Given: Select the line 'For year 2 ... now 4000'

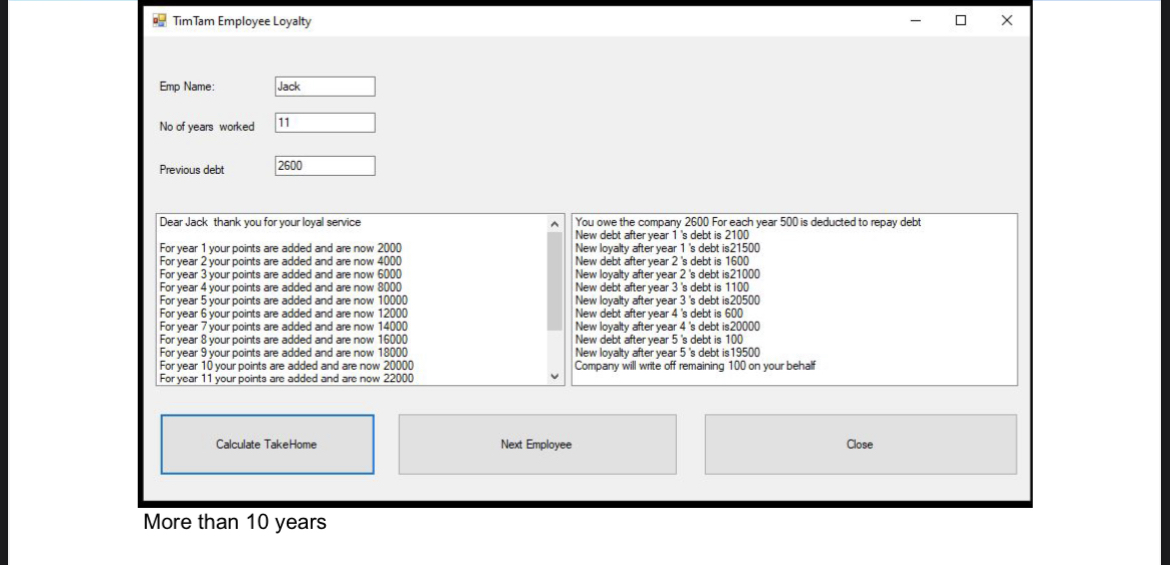Looking at the screenshot, I should point(281,261).
